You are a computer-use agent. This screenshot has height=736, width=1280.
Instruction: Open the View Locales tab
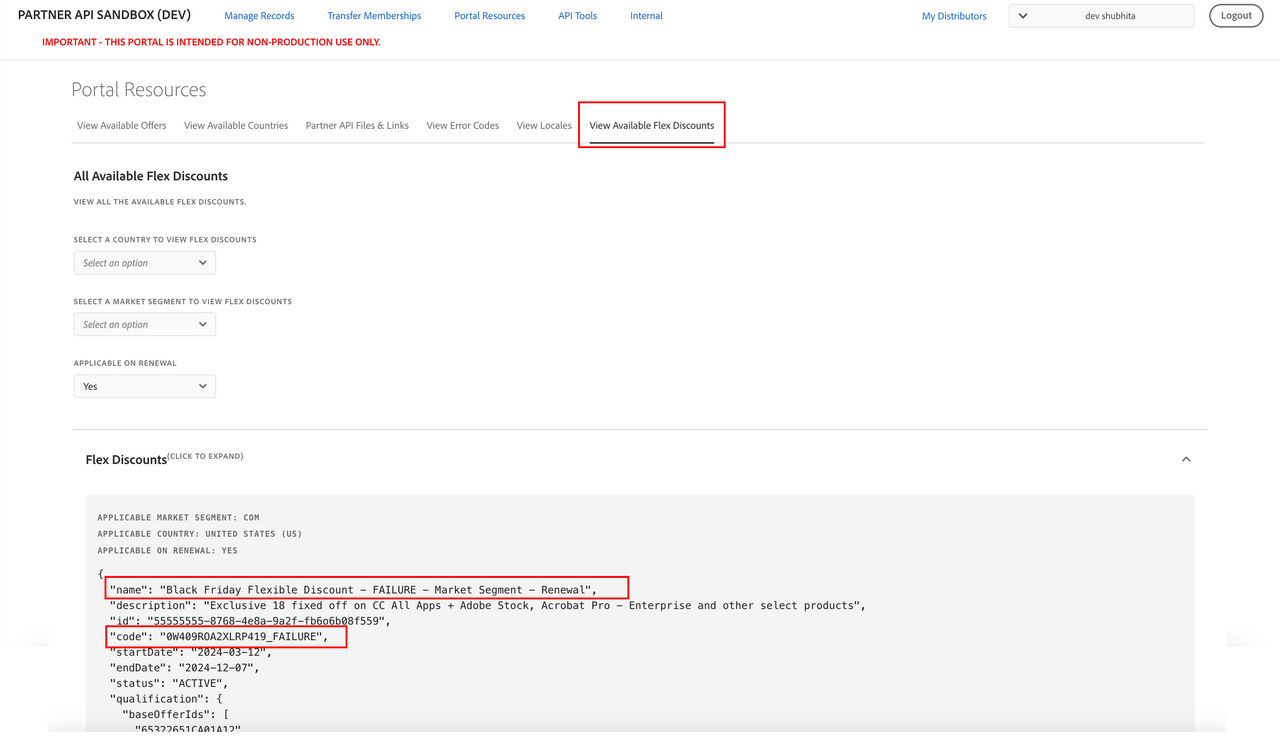click(x=543, y=125)
